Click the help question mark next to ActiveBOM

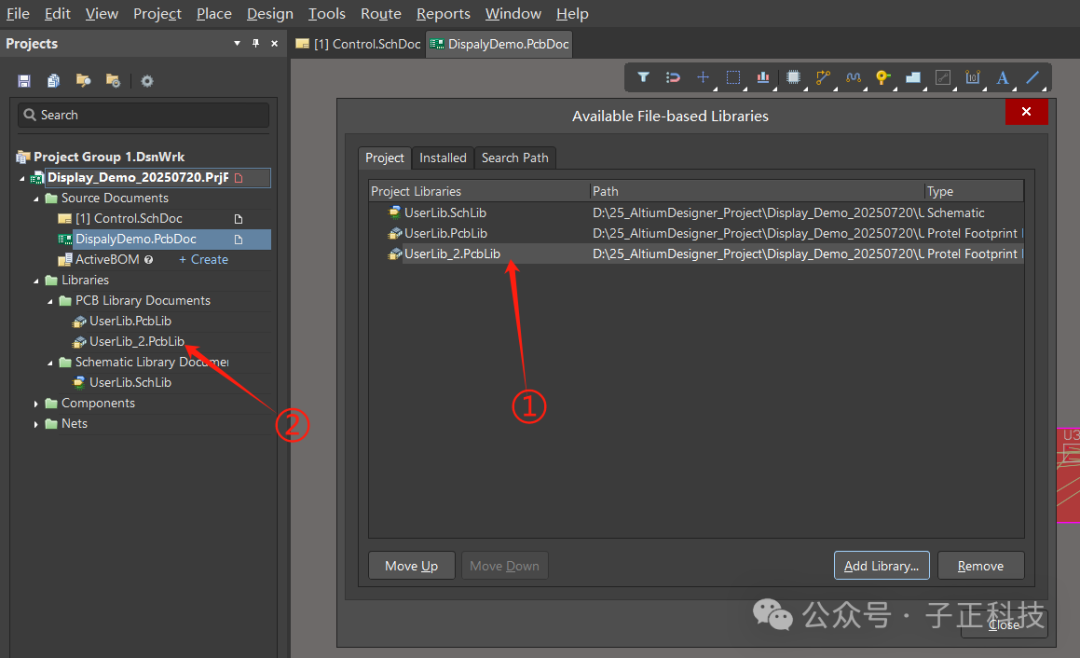148,260
